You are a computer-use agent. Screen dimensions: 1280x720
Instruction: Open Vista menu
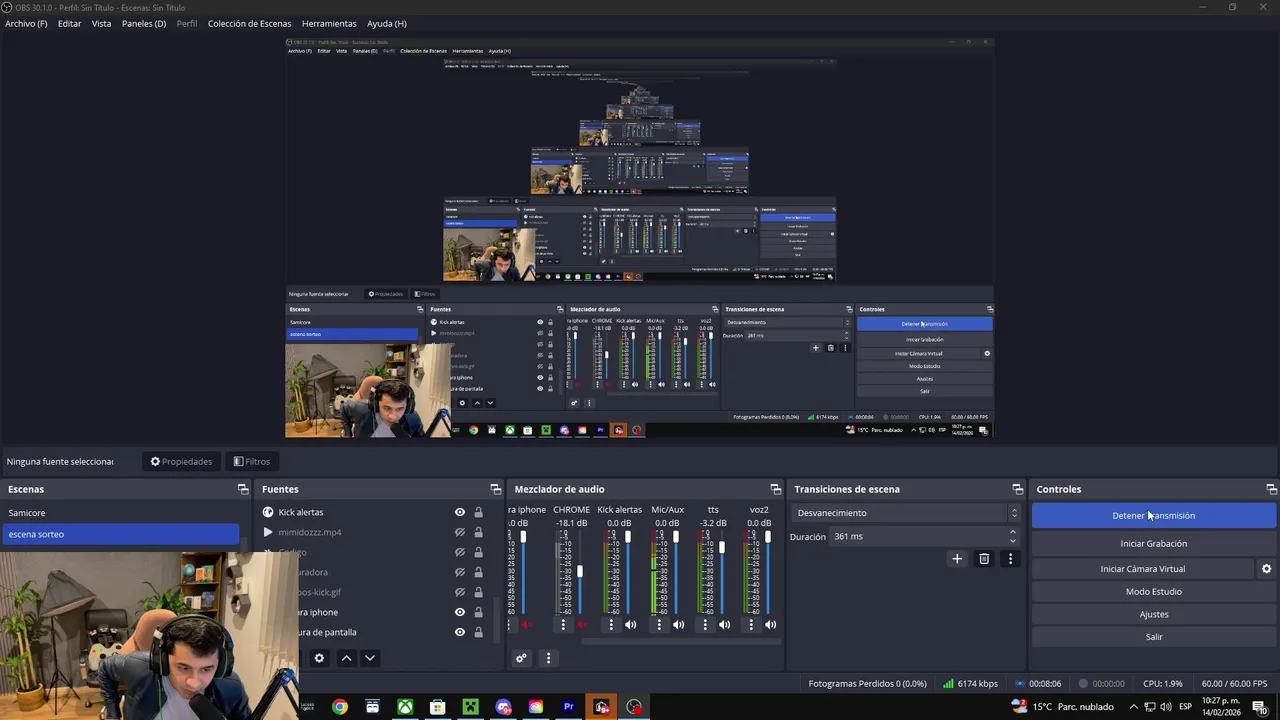tap(101, 23)
